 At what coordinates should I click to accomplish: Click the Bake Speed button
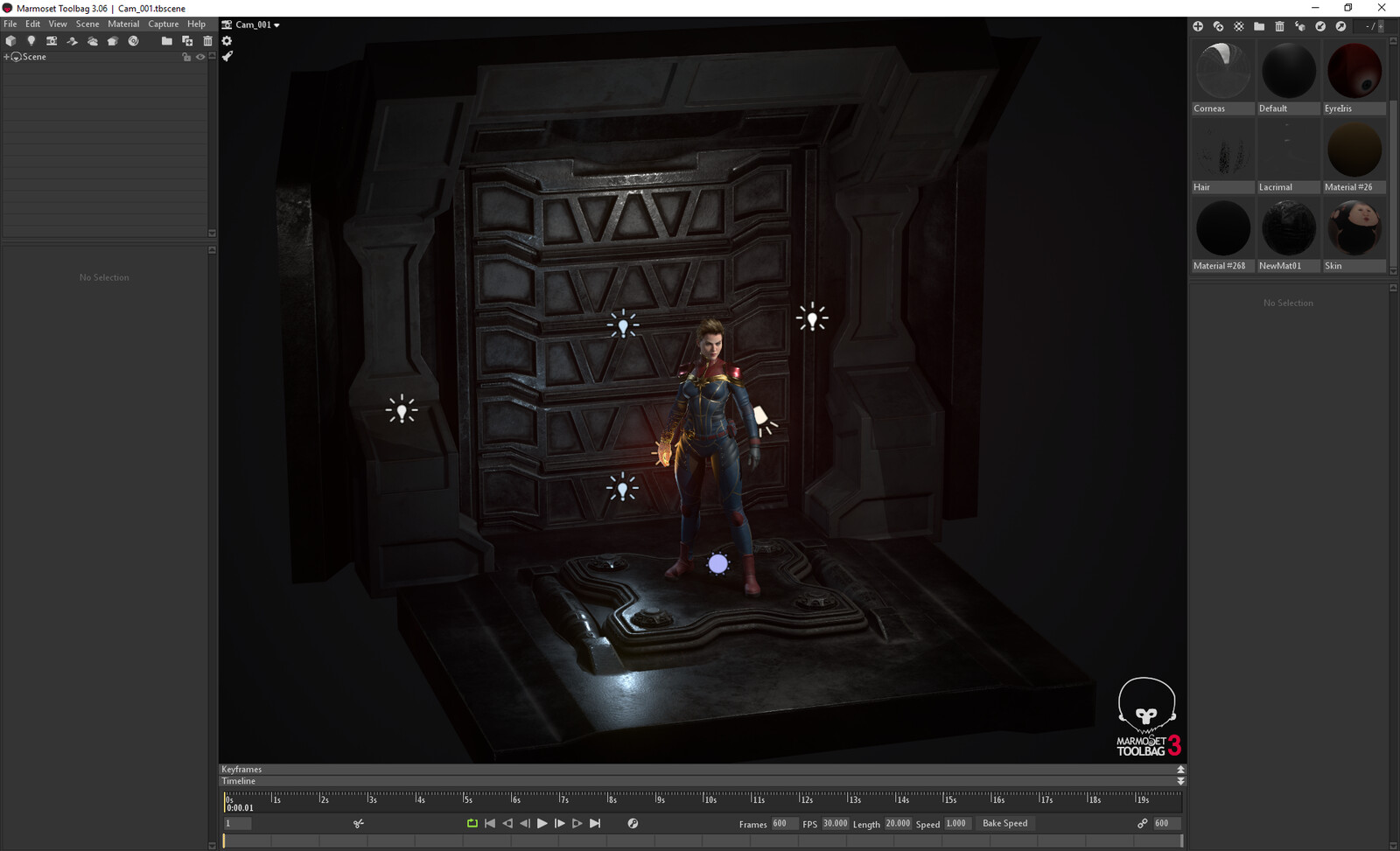click(x=1005, y=823)
